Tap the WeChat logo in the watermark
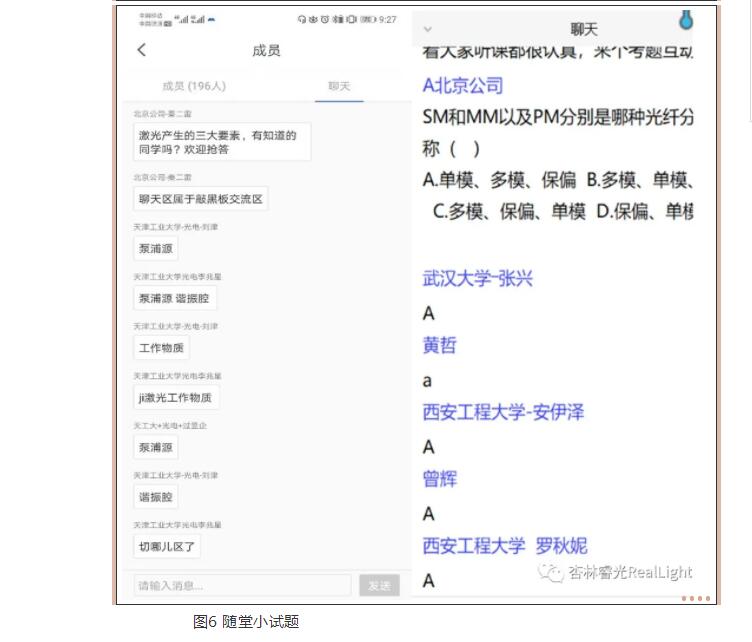 pyautogui.click(x=550, y=573)
